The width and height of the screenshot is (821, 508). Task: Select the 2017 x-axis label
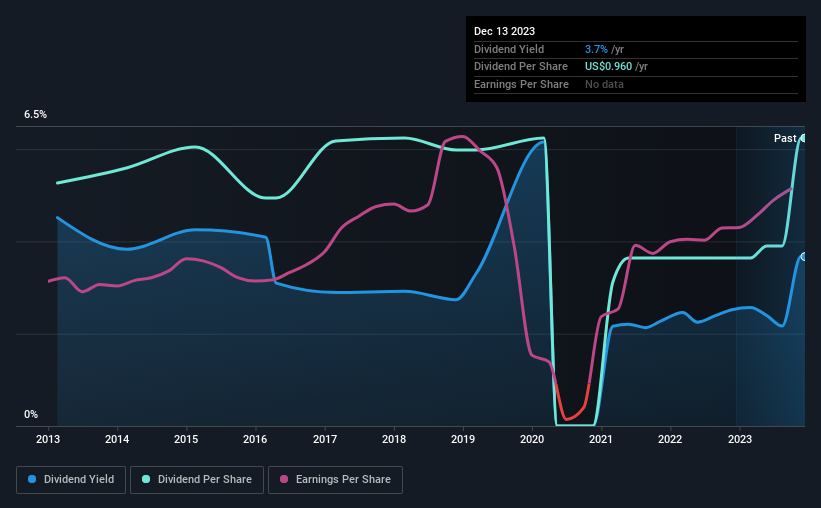[325, 439]
